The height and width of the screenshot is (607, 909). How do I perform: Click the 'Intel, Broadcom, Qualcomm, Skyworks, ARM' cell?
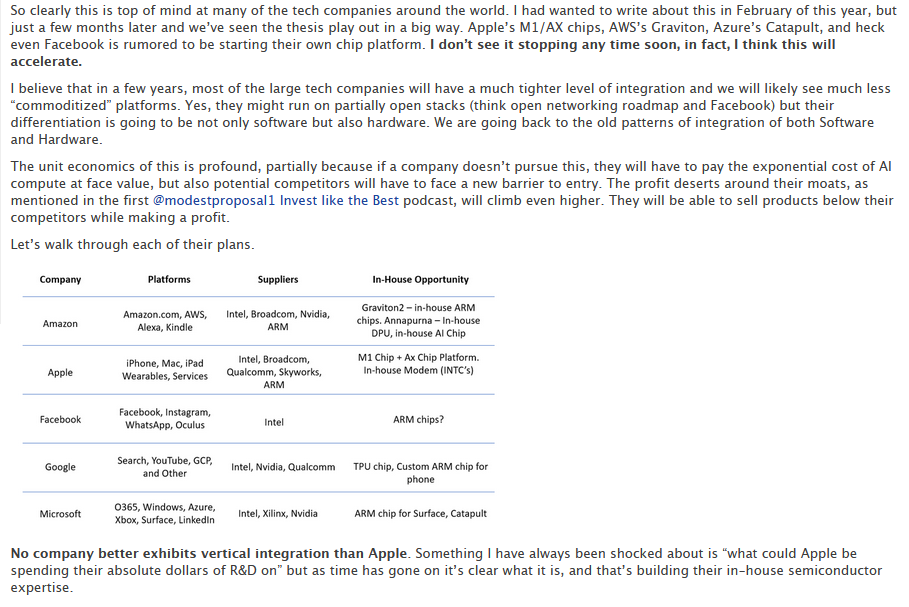coord(274,372)
